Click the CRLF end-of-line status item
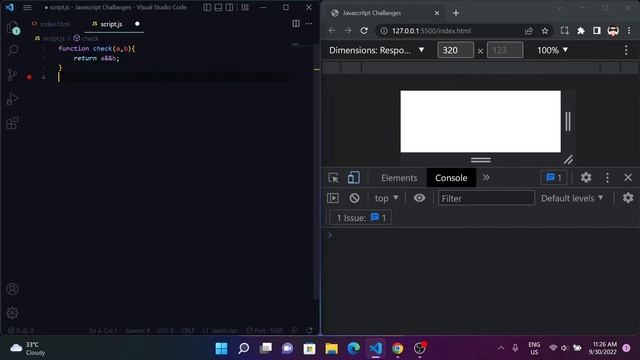Image resolution: width=640 pixels, height=360 pixels. point(188,331)
